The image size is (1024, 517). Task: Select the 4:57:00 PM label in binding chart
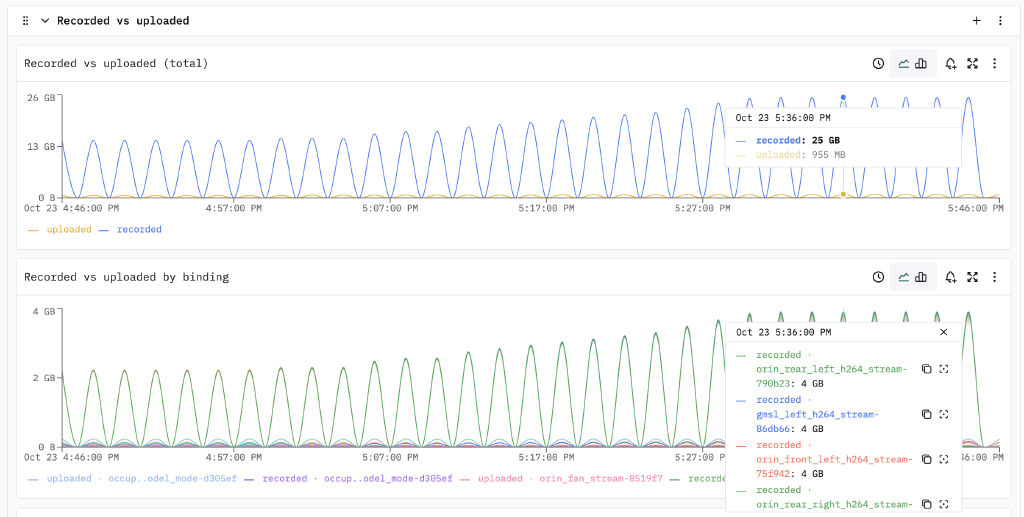[234, 458]
